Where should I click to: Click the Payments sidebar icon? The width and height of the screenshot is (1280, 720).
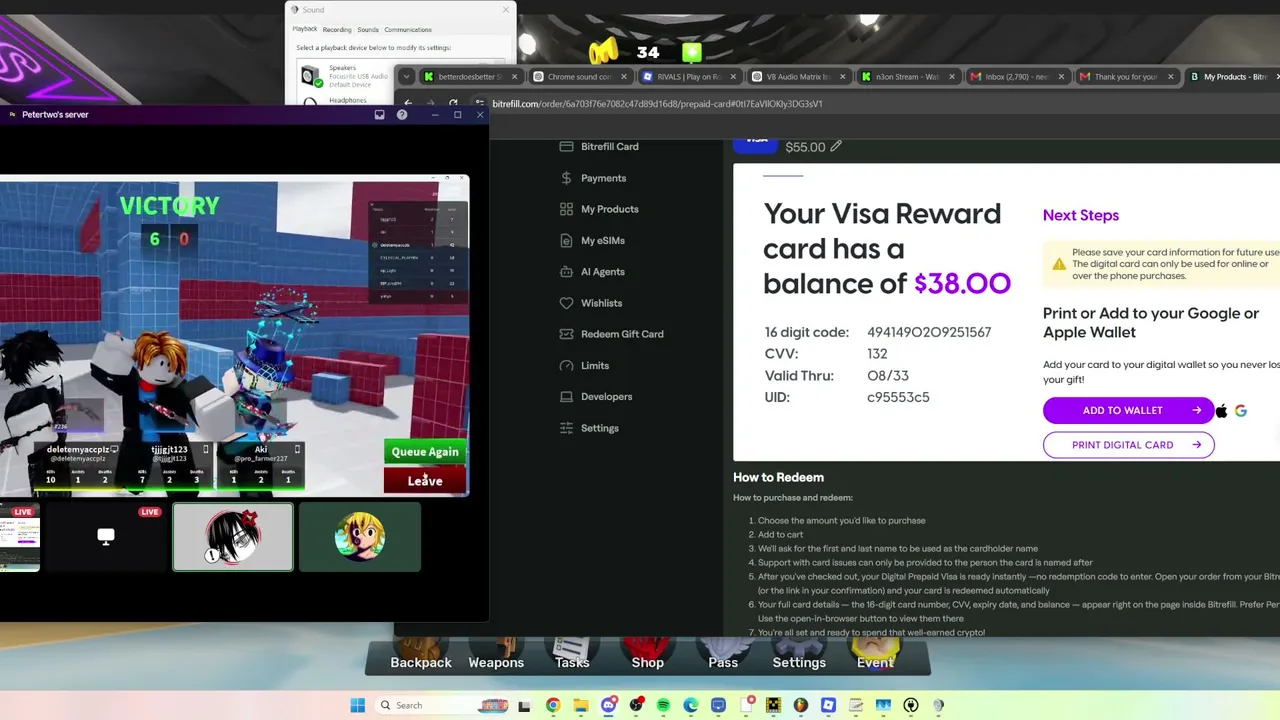(567, 178)
